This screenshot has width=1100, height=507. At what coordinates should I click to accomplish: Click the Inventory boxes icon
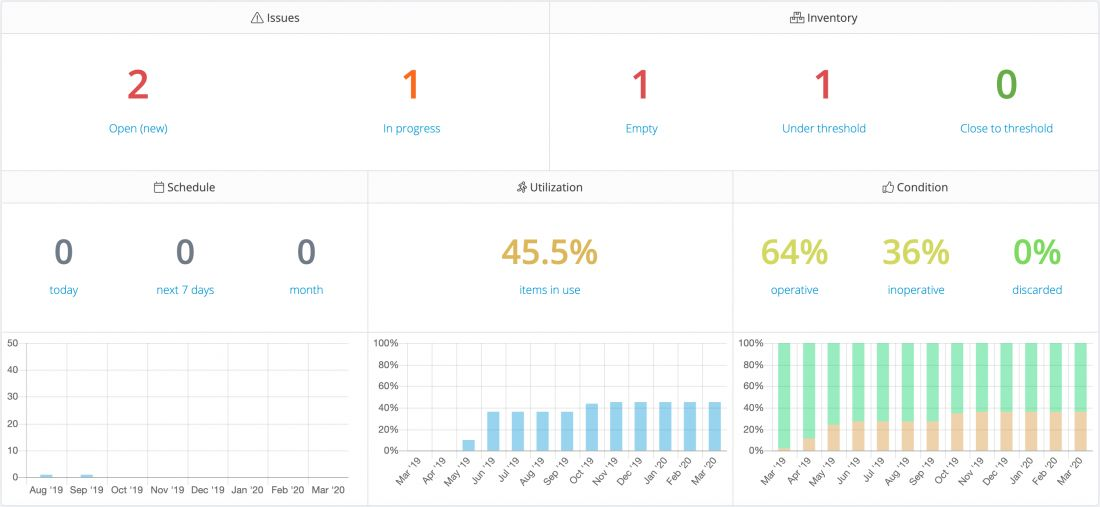click(796, 18)
